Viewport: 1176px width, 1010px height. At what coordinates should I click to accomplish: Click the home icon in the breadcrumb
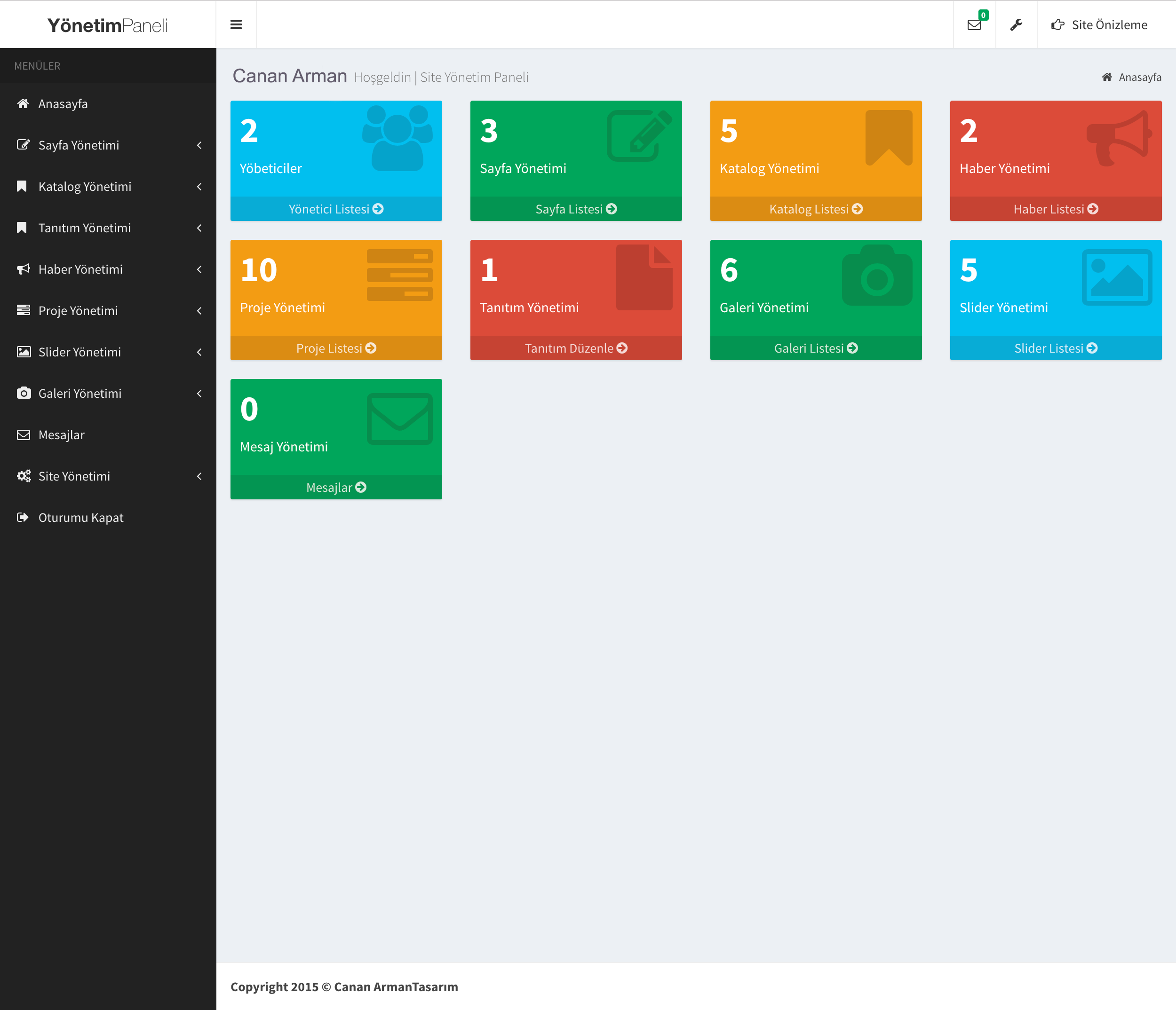click(1107, 77)
